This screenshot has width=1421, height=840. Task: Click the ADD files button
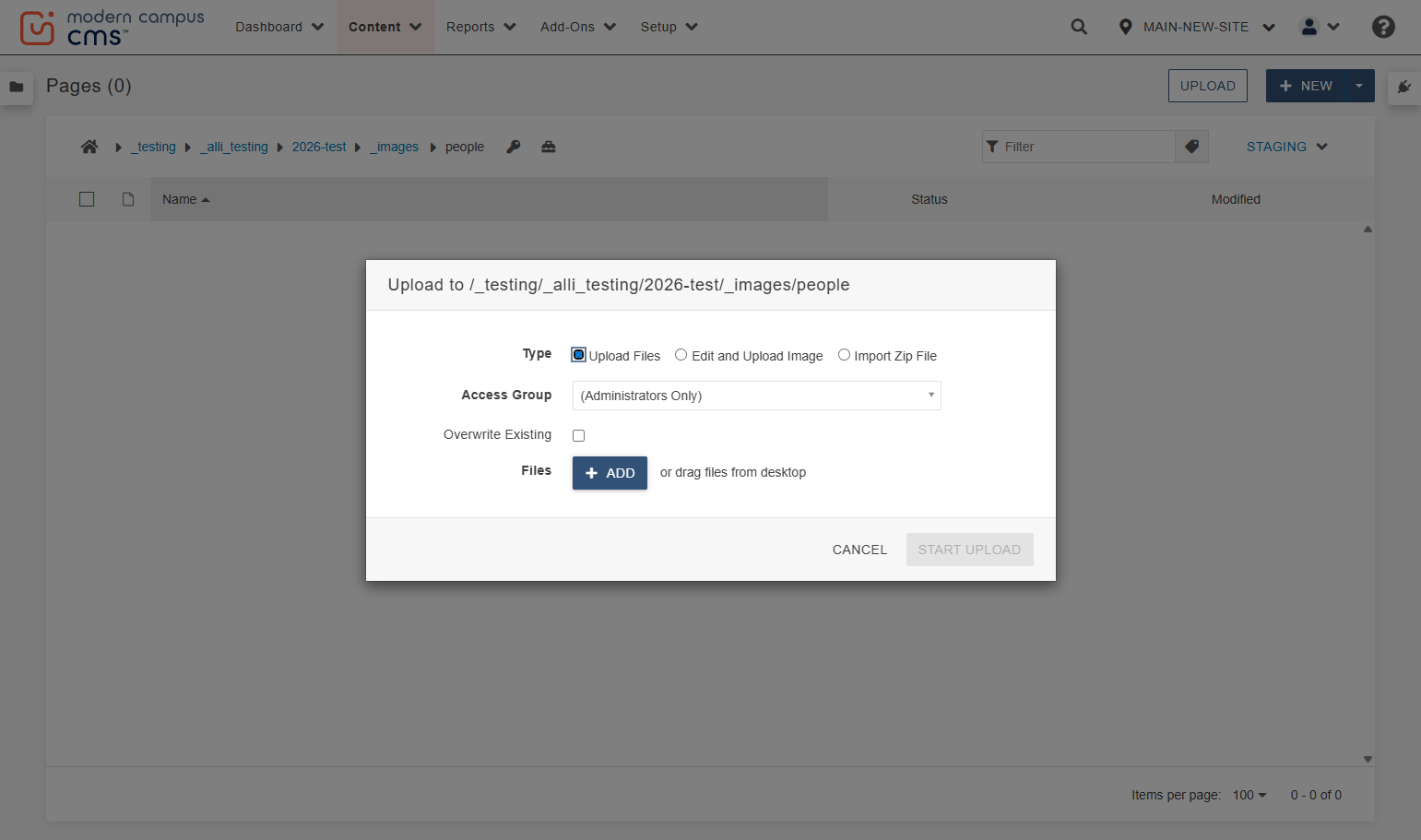[x=610, y=473]
